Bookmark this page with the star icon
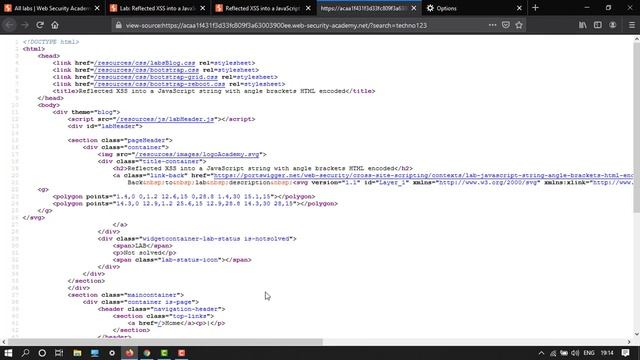The image size is (640, 360). (x=519, y=25)
